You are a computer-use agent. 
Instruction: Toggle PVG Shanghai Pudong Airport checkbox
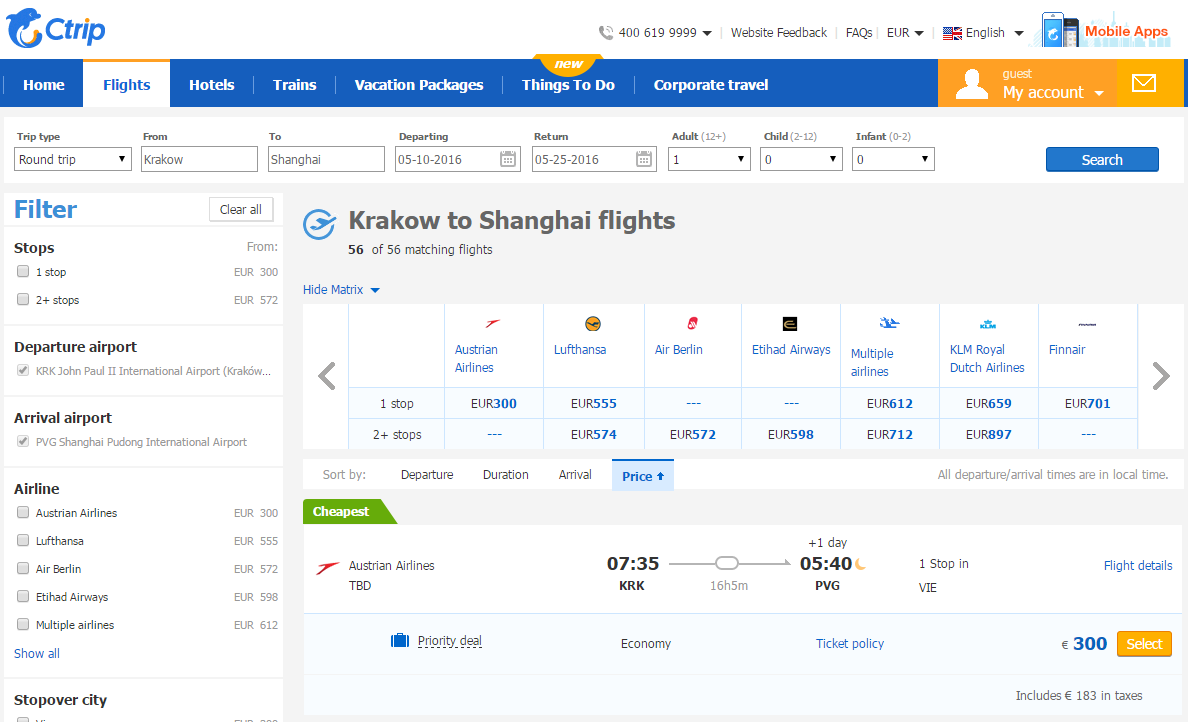23,441
